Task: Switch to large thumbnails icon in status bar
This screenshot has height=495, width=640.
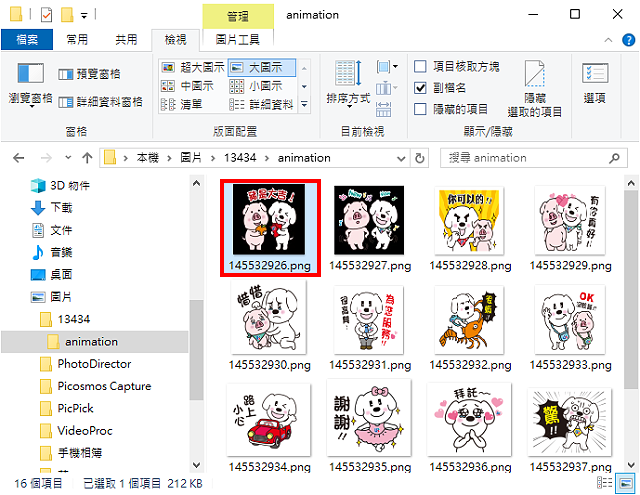Action: pos(626,484)
